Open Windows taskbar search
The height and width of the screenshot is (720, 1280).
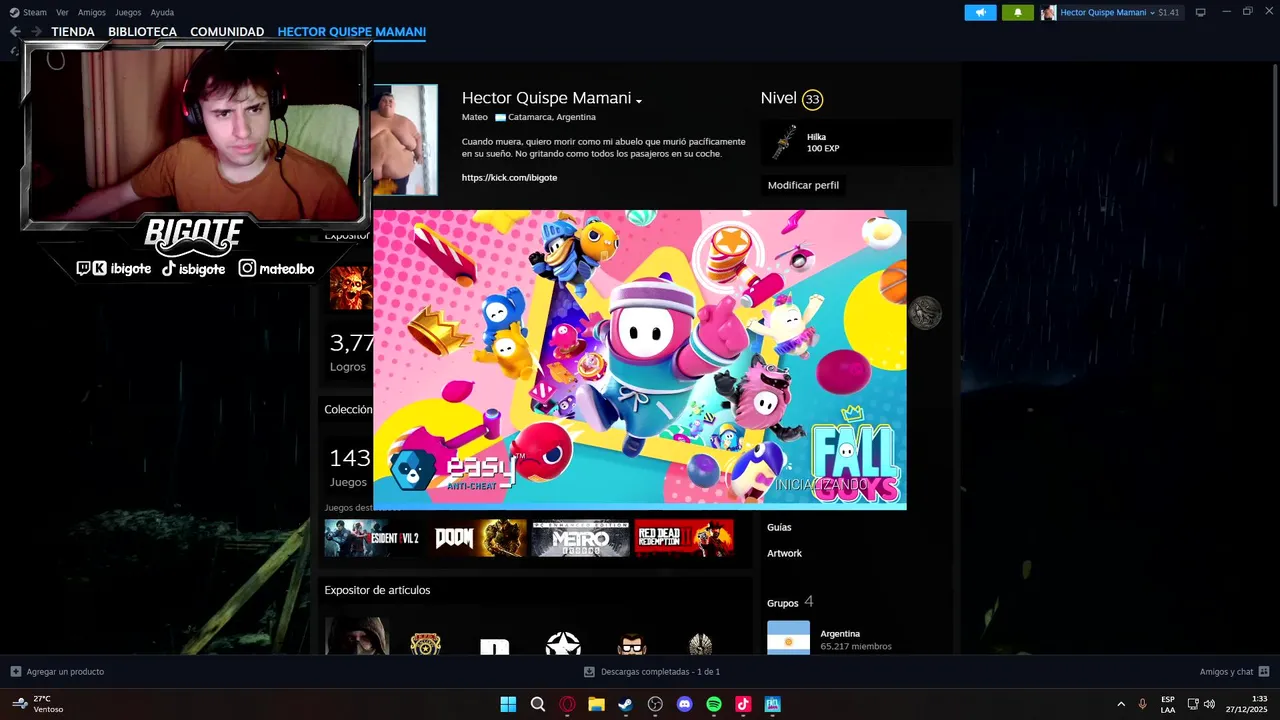tap(538, 704)
